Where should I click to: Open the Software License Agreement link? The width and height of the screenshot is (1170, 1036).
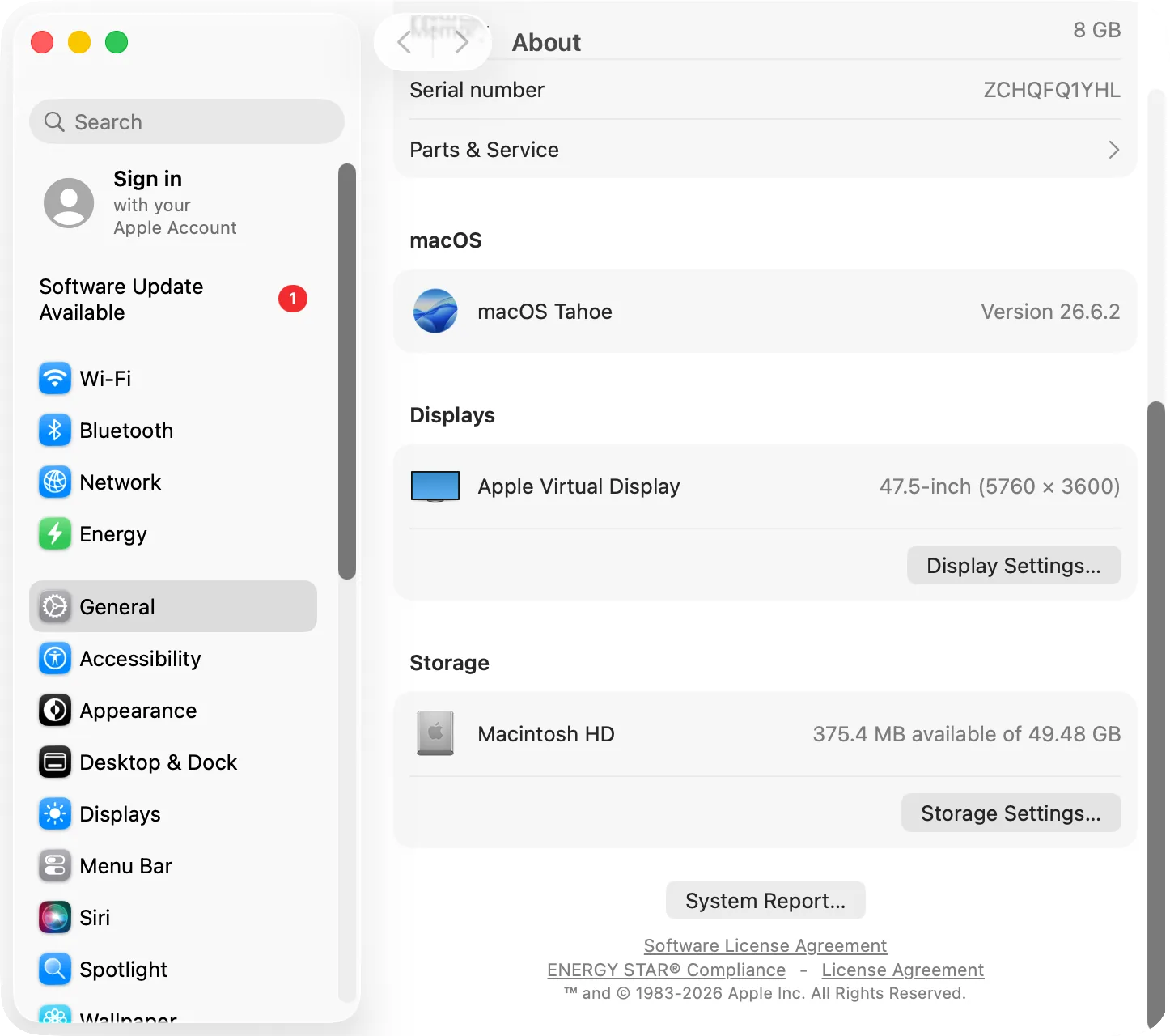click(765, 945)
